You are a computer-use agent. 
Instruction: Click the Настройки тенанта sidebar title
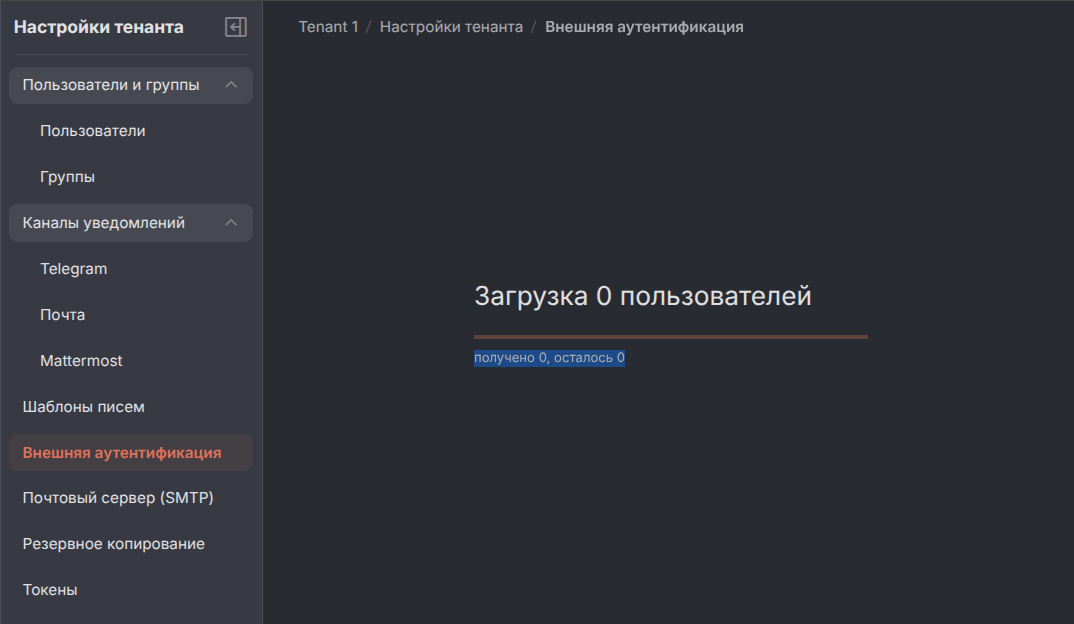[99, 27]
